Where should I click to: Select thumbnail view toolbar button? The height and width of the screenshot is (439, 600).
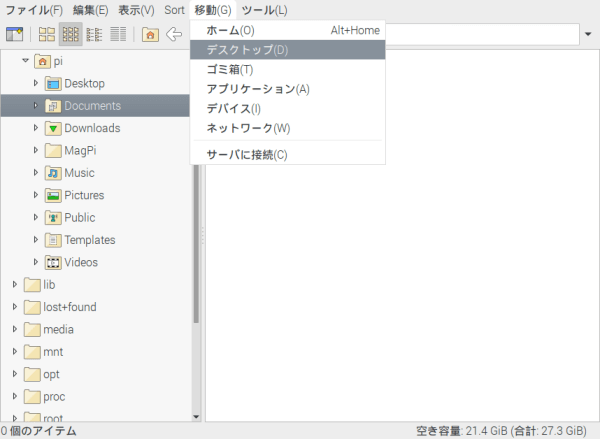click(x=71, y=34)
